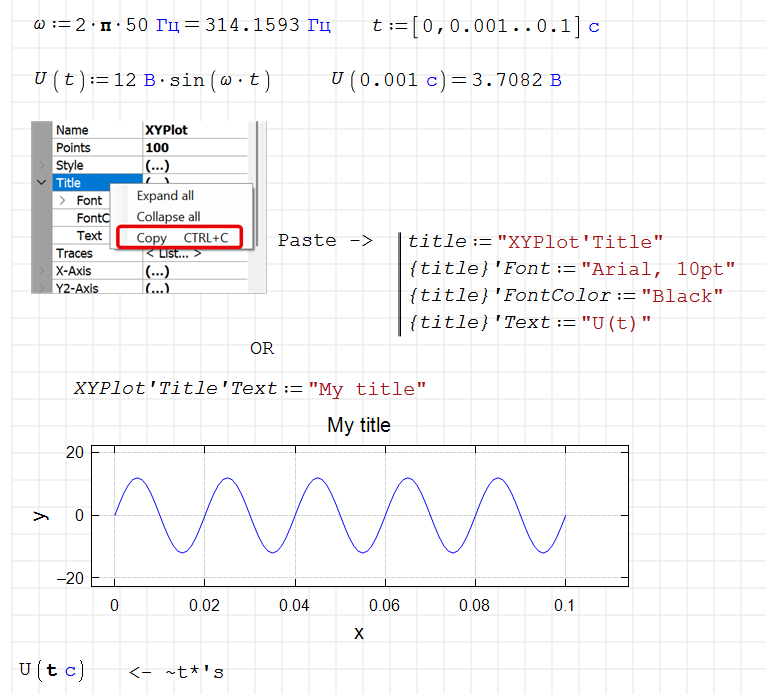The width and height of the screenshot is (766, 694).
Task: Expand the X-Axis property row
Action: point(41,271)
